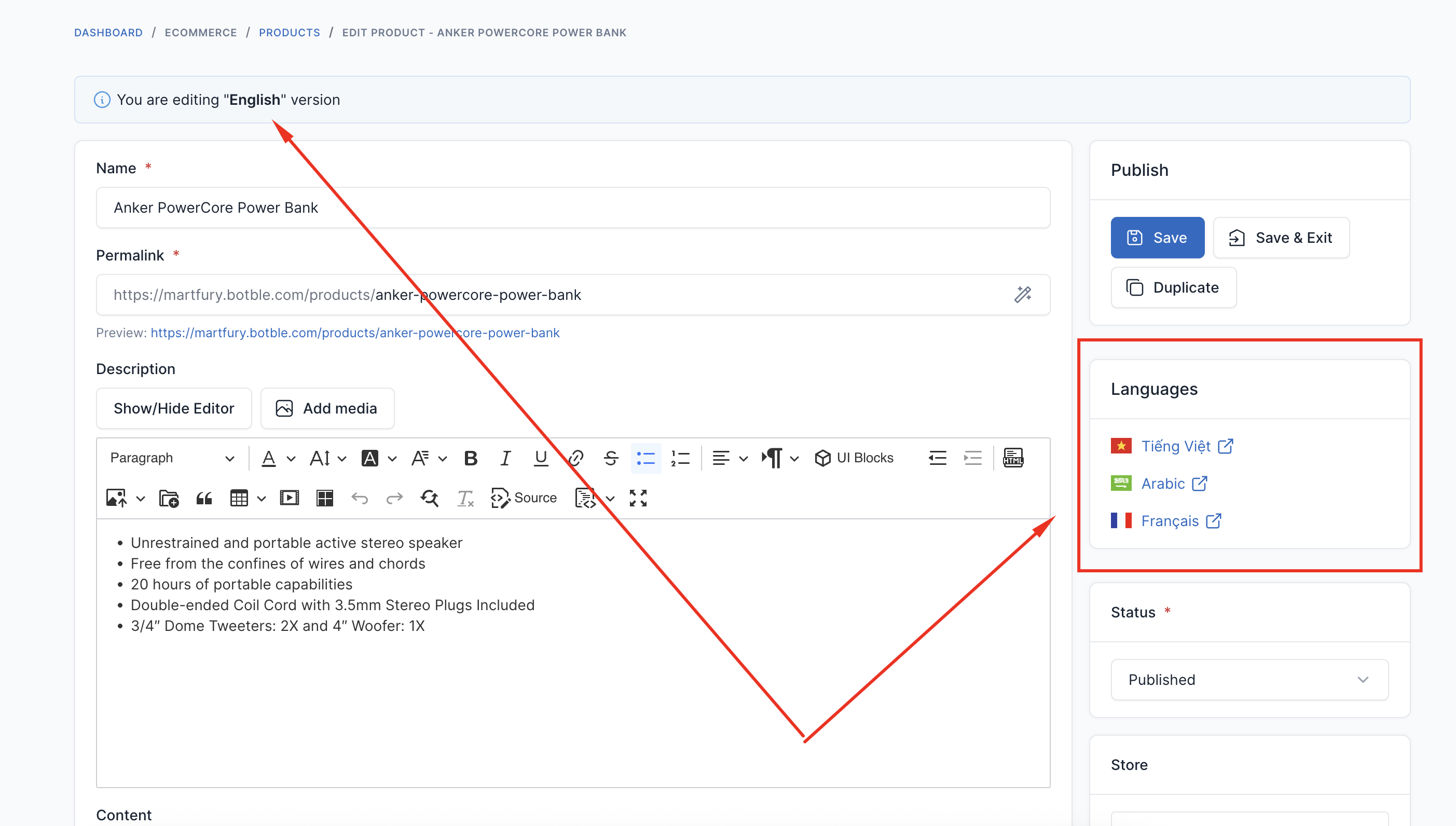Expand the image insert options arrow

pos(140,499)
